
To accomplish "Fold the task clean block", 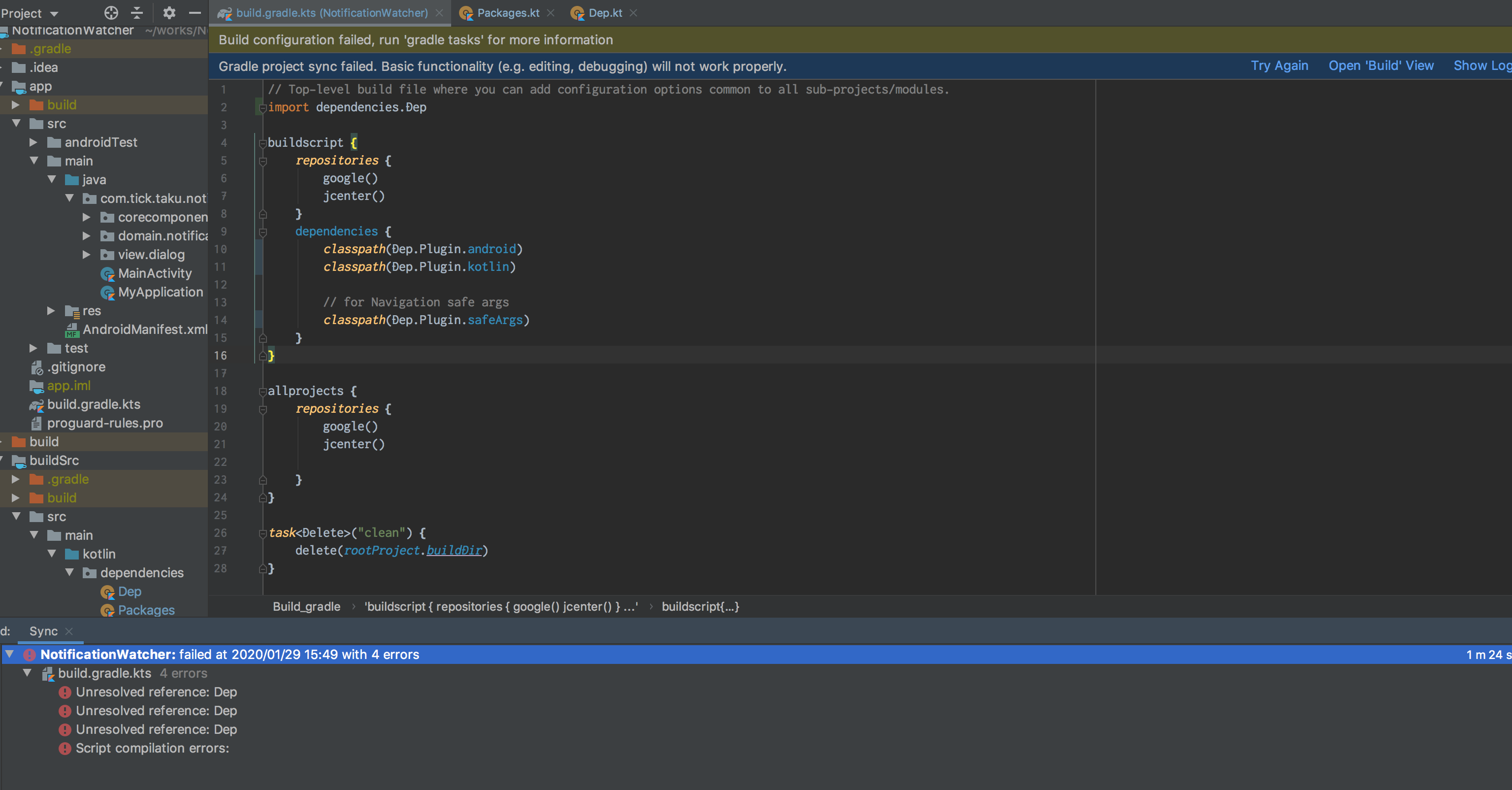I will click(263, 533).
